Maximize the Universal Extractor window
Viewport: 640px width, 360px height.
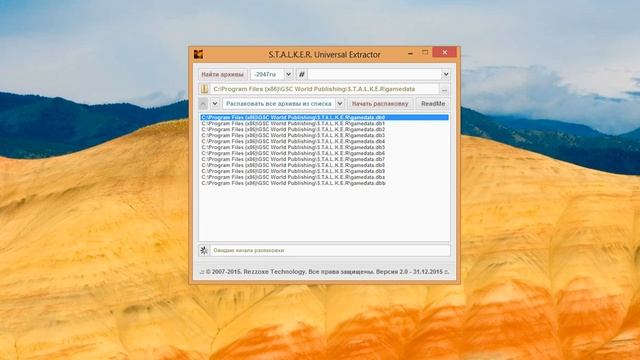[425, 53]
